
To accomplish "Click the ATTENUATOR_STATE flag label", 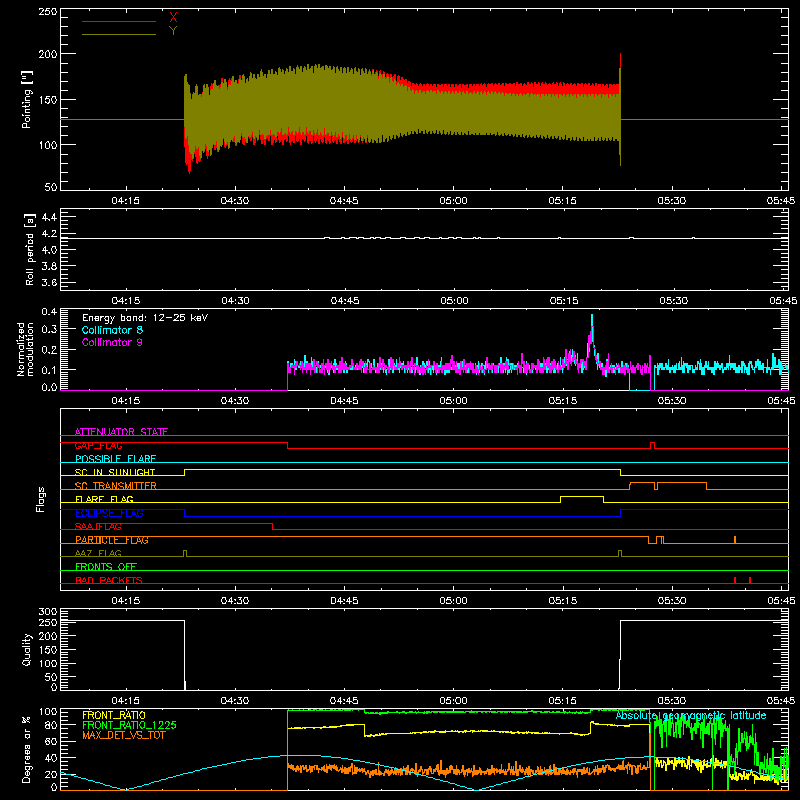I will point(121,432).
